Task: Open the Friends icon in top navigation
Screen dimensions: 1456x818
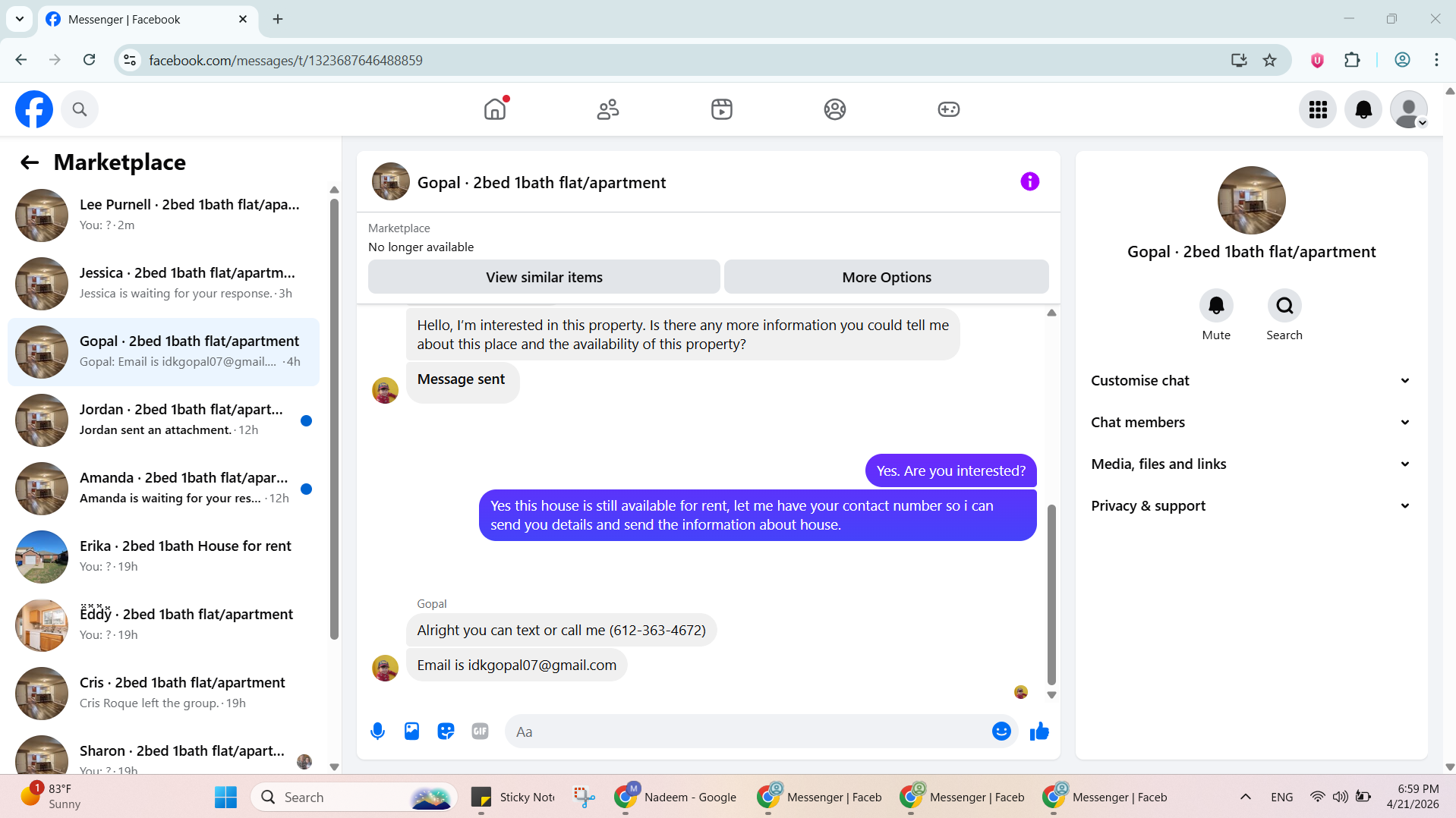Action: pos(608,109)
